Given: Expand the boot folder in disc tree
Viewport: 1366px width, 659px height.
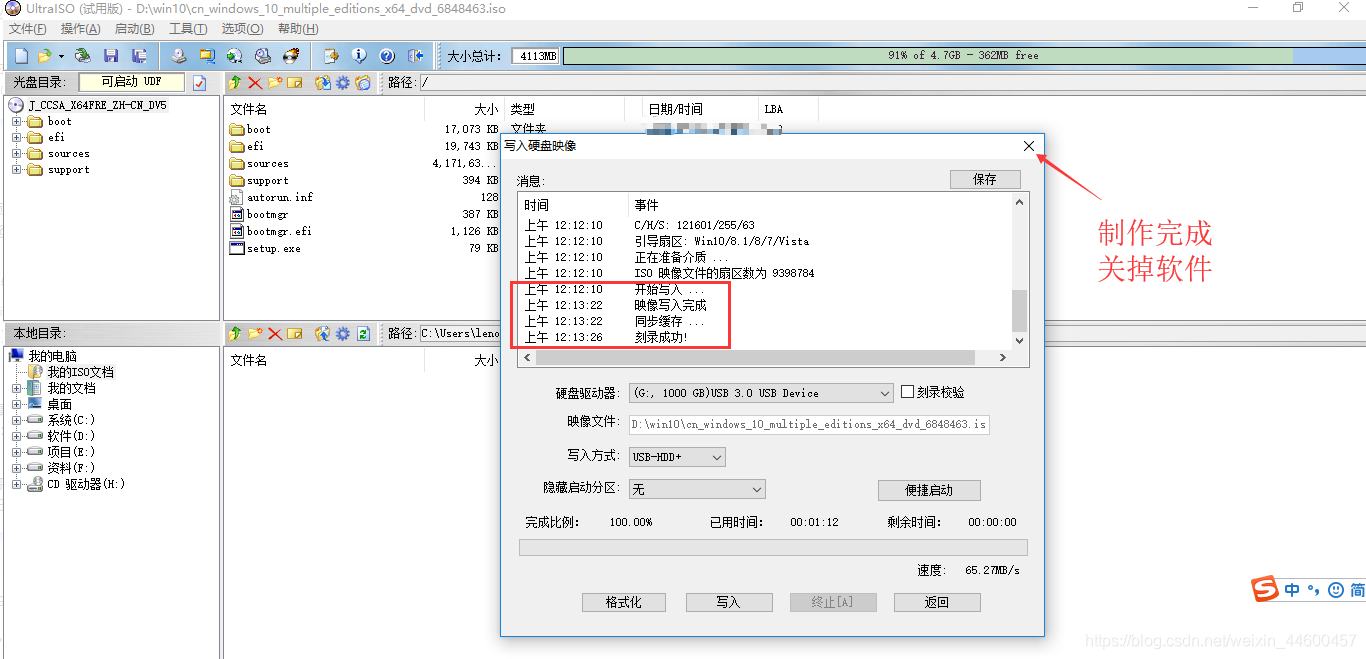Looking at the screenshot, I should tap(17, 122).
